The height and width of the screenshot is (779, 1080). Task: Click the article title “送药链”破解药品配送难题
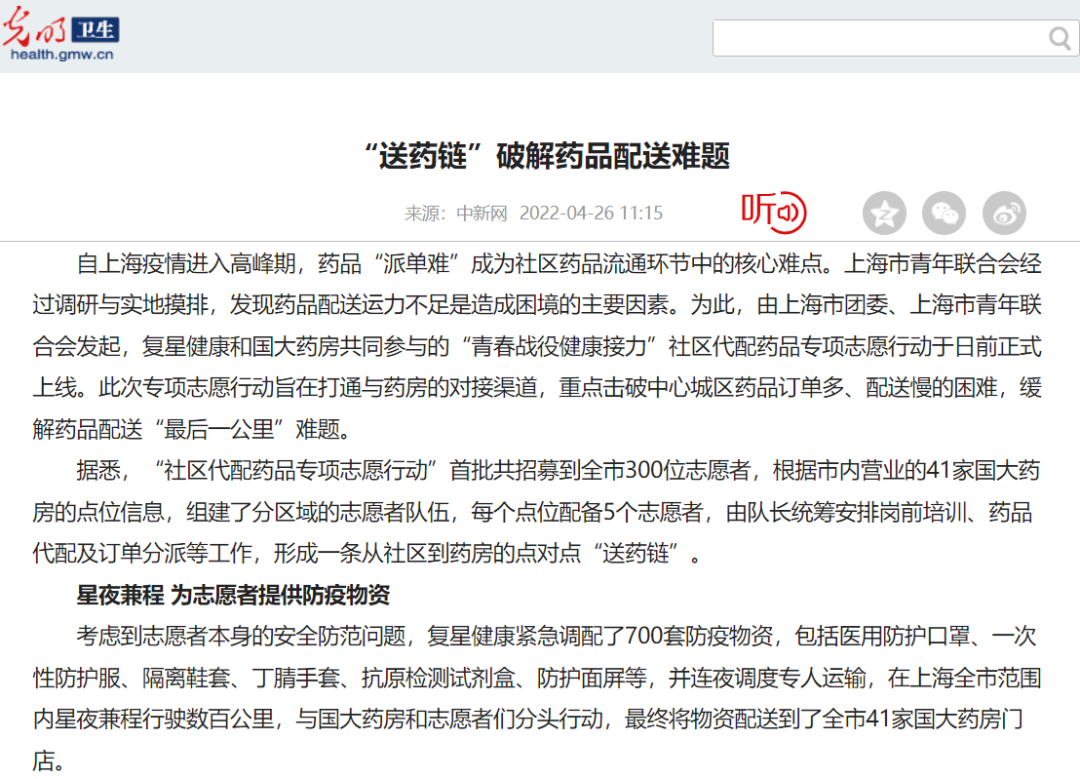pyautogui.click(x=547, y=156)
